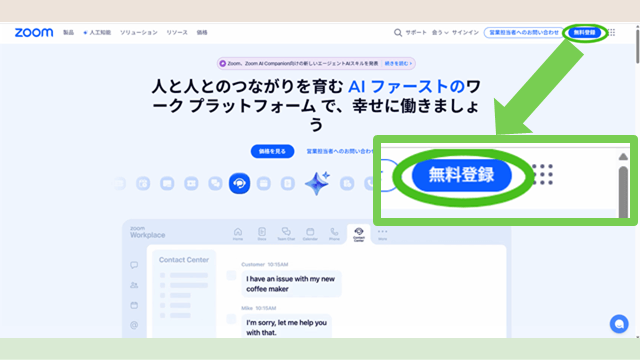Open the リソース menu
Image resolution: width=640 pixels, height=360 pixels.
[177, 33]
